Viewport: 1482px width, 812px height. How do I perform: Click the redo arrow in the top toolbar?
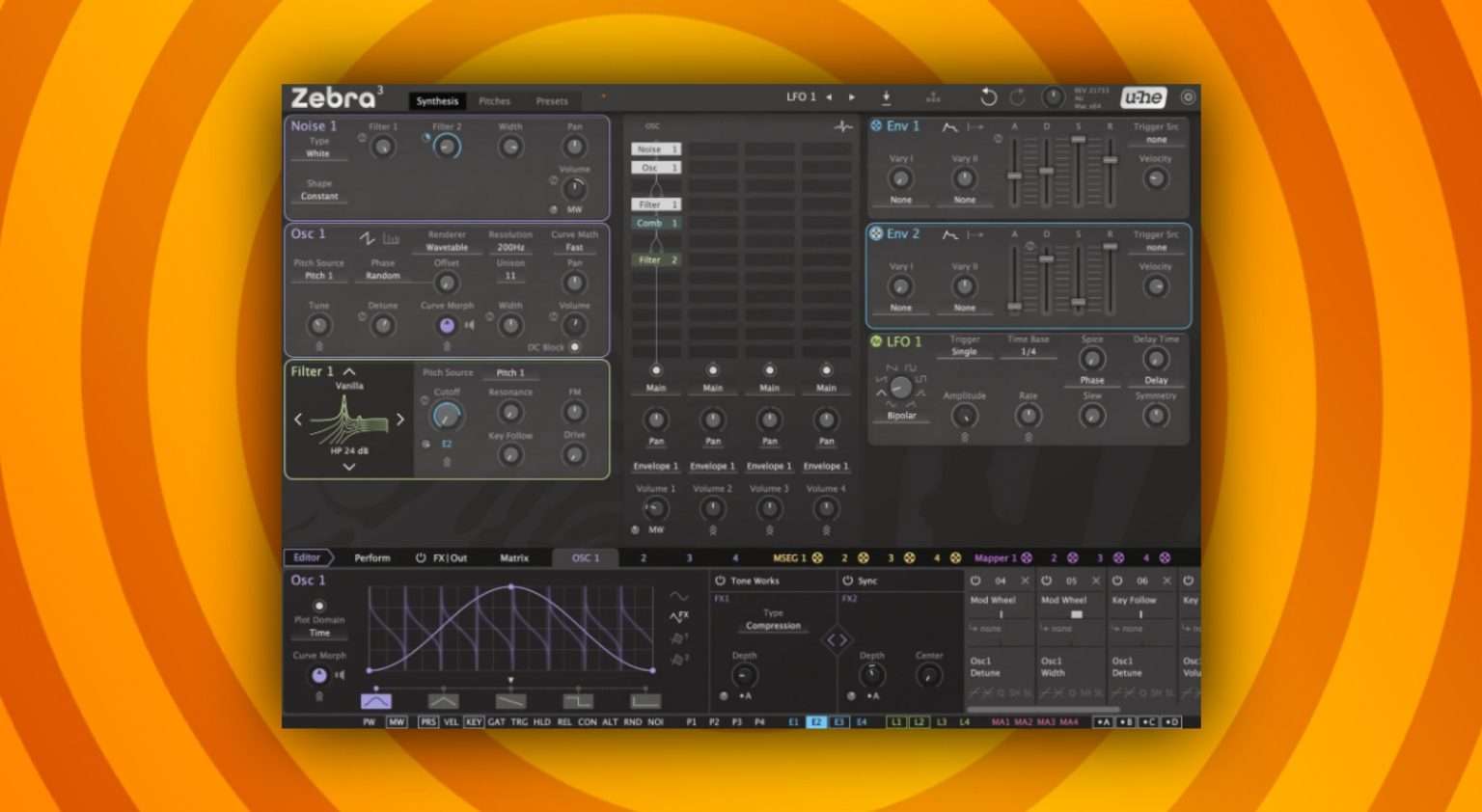coord(1018,96)
